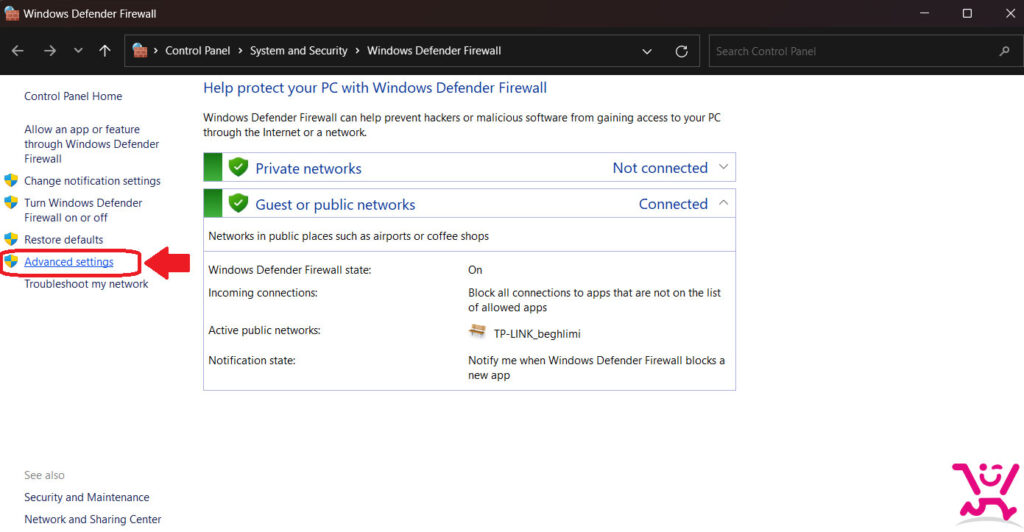Image resolution: width=1024 pixels, height=532 pixels.
Task: Refresh the Control Panel page
Action: (681, 52)
